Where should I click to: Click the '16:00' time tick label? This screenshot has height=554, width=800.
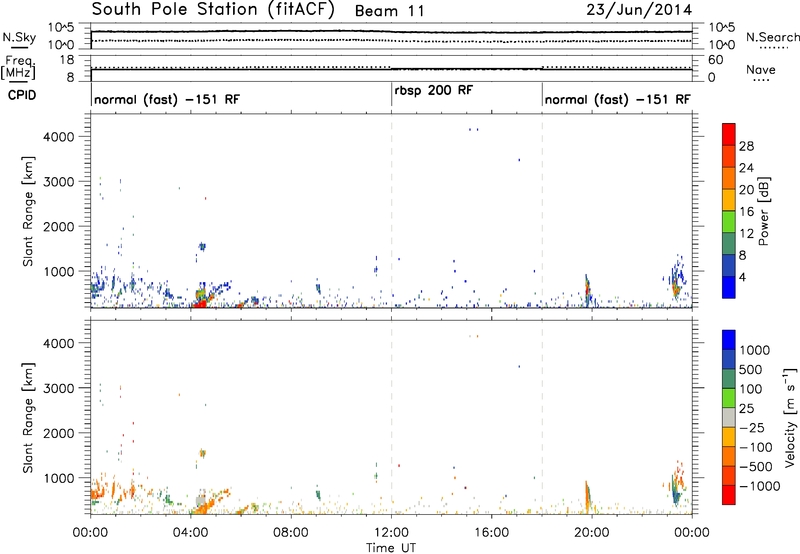click(491, 533)
